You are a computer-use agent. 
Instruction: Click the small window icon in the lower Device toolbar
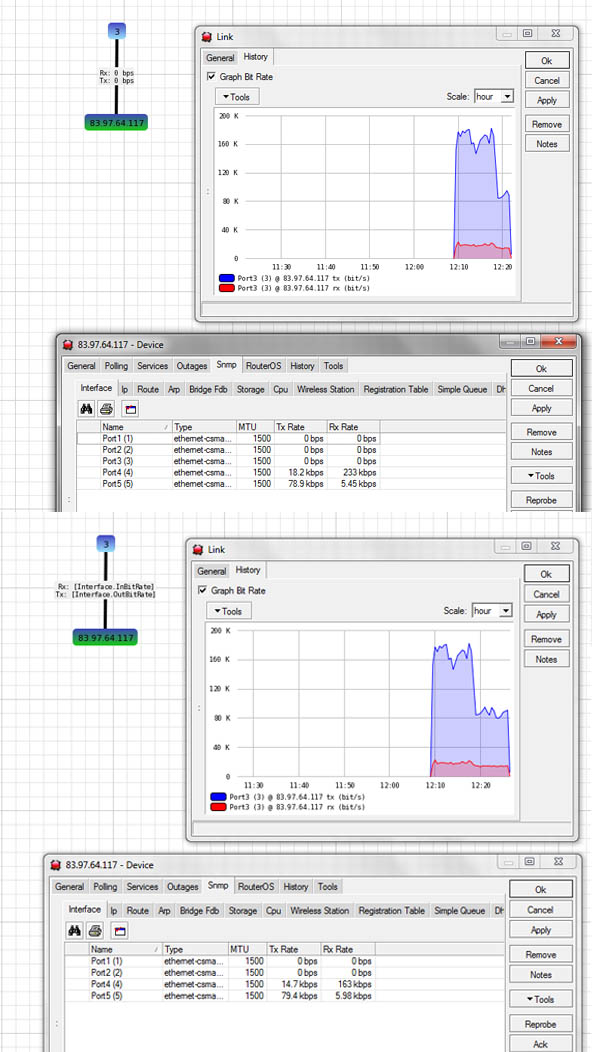119,930
